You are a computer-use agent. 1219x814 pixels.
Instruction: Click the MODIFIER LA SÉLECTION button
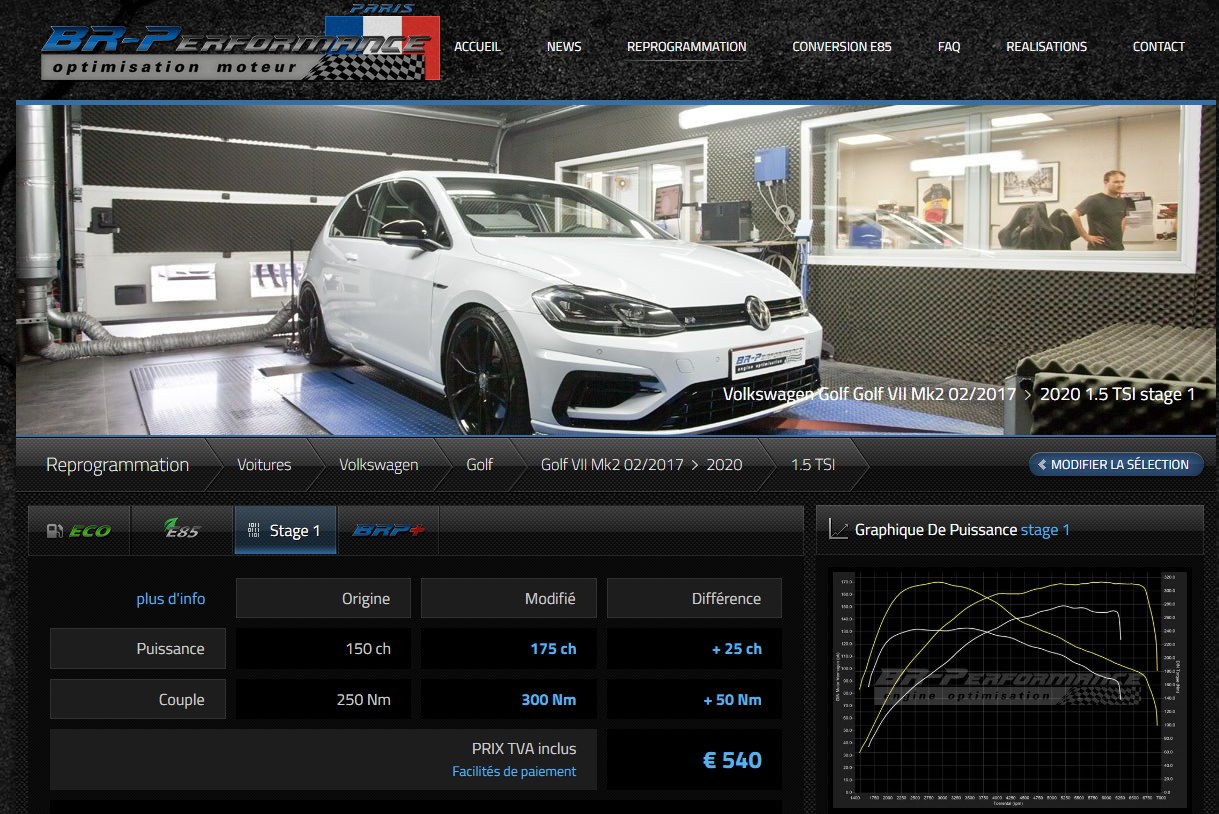(1116, 464)
